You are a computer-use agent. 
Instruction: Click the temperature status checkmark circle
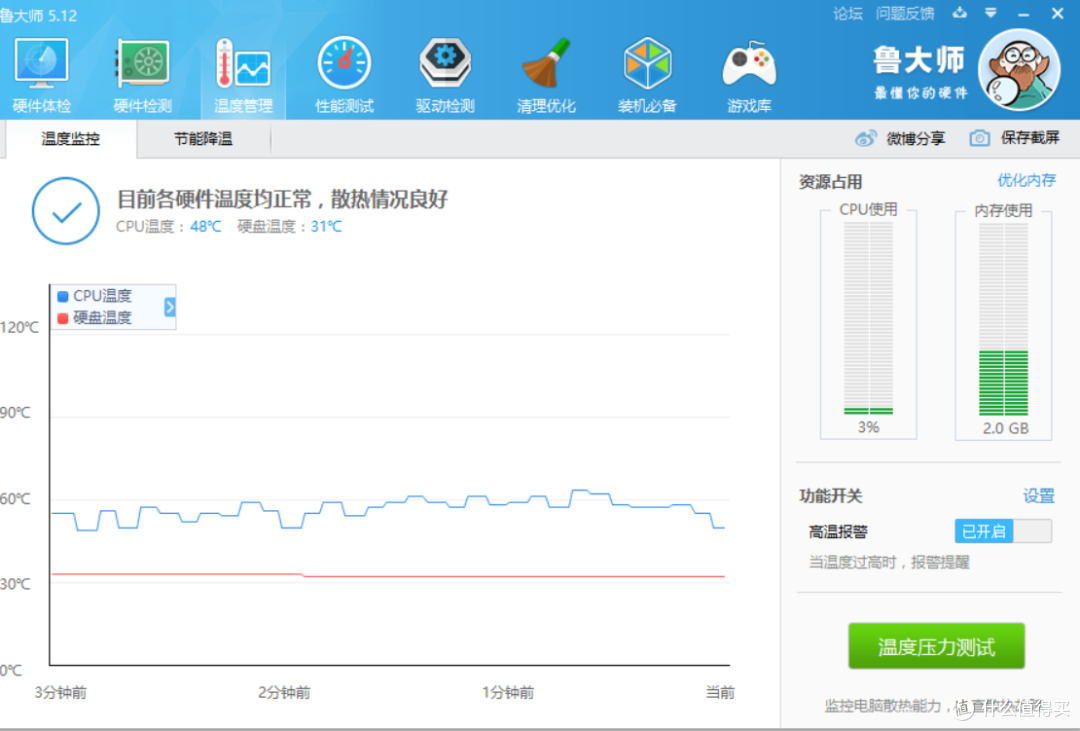[x=66, y=211]
